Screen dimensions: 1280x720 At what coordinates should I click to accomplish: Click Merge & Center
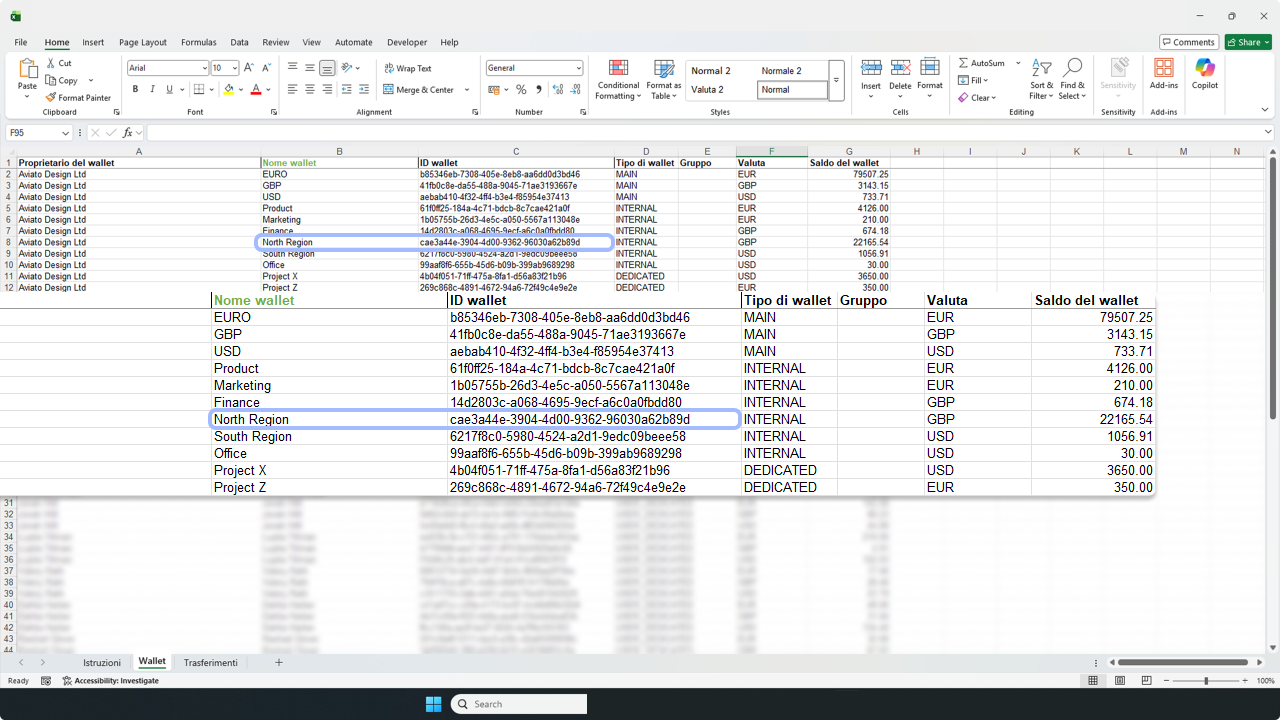pyautogui.click(x=418, y=90)
